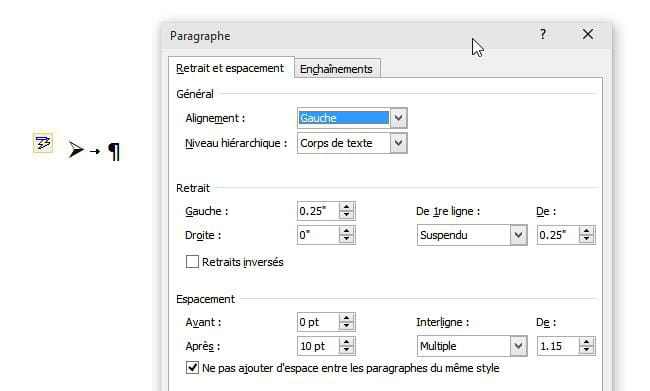The width and height of the screenshot is (650, 391).
Task: Decrease the Avant spacing value
Action: (x=347, y=327)
